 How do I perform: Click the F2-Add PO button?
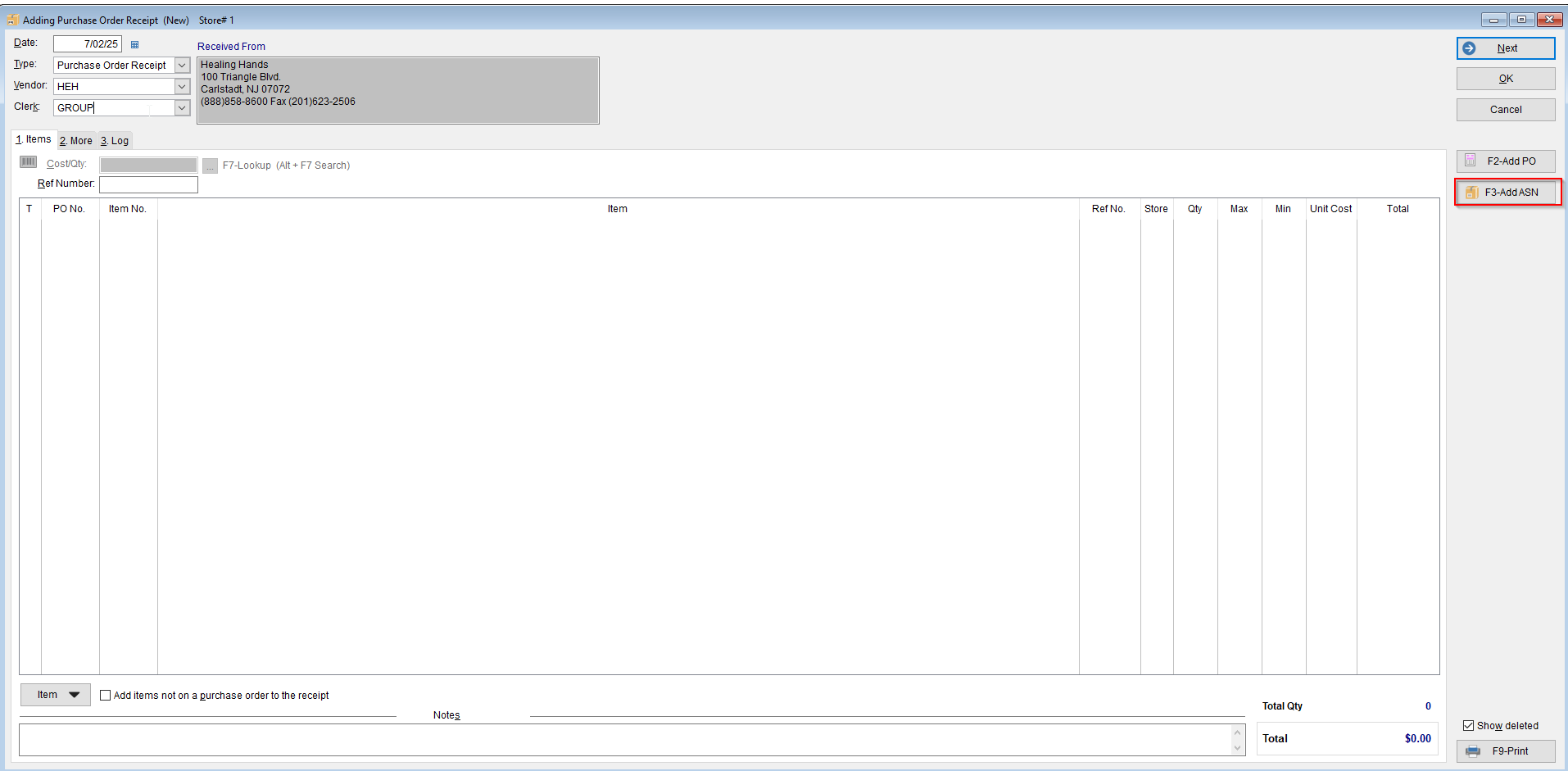click(1505, 161)
